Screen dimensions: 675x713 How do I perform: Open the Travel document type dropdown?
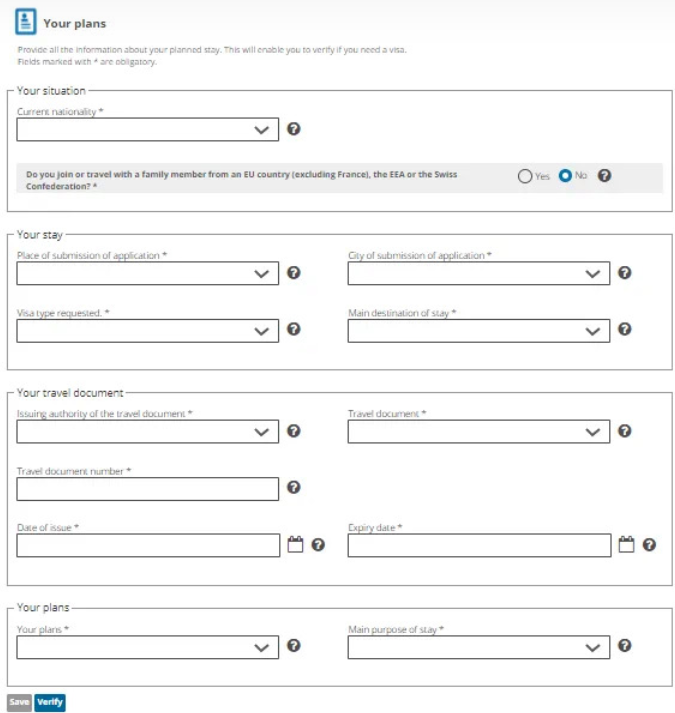(479, 432)
